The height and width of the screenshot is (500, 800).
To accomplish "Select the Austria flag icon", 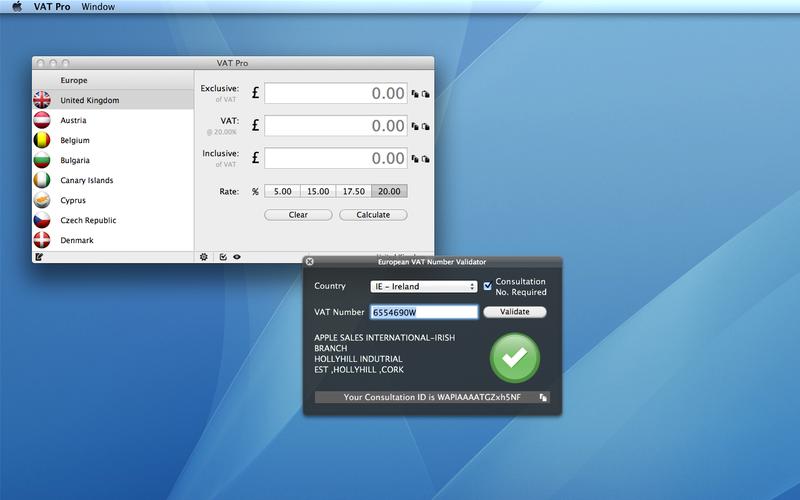I will (42, 120).
